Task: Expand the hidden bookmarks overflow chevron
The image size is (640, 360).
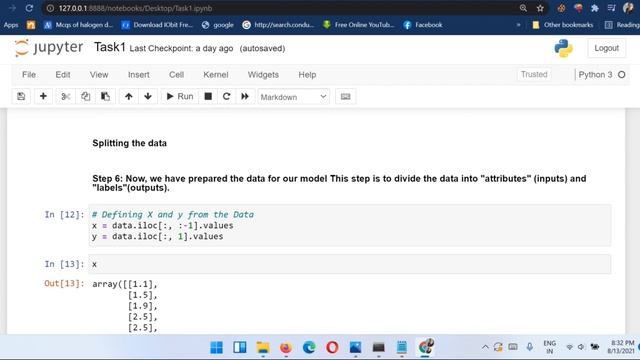Action: [518, 25]
